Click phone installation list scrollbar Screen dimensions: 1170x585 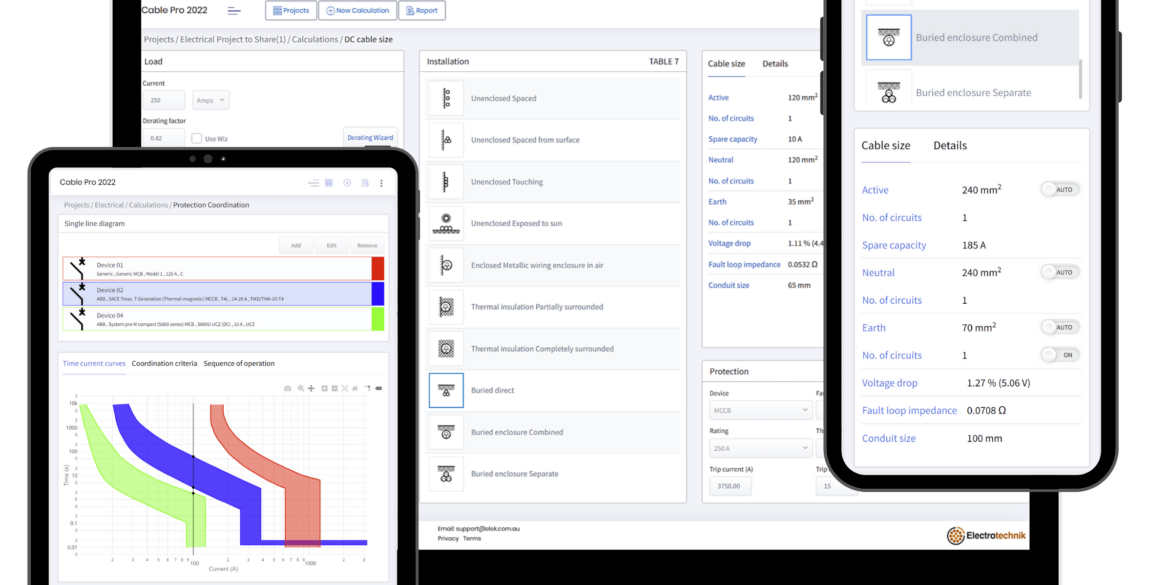[x=1080, y=80]
